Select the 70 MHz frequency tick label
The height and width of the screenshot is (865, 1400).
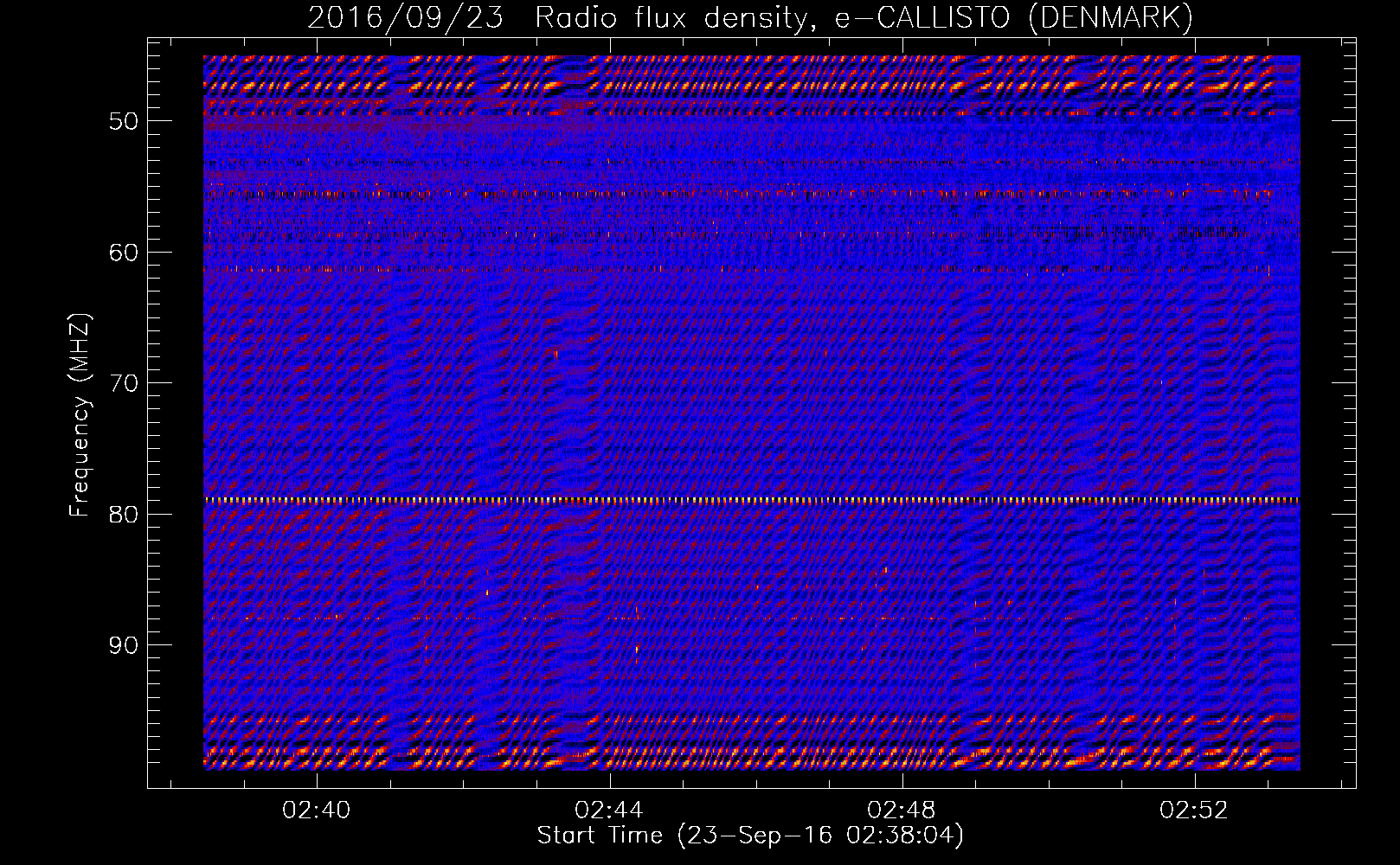tap(124, 383)
